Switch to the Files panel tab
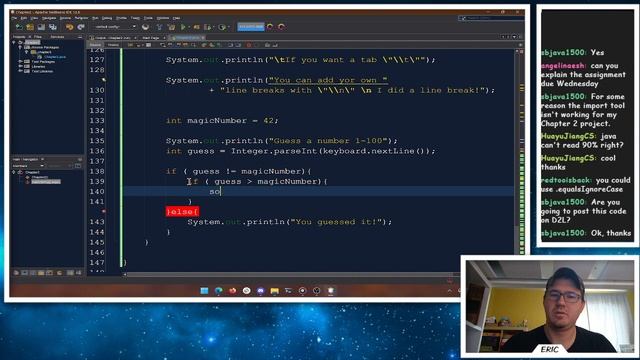Viewport: 640px width, 360px height. coord(38,37)
